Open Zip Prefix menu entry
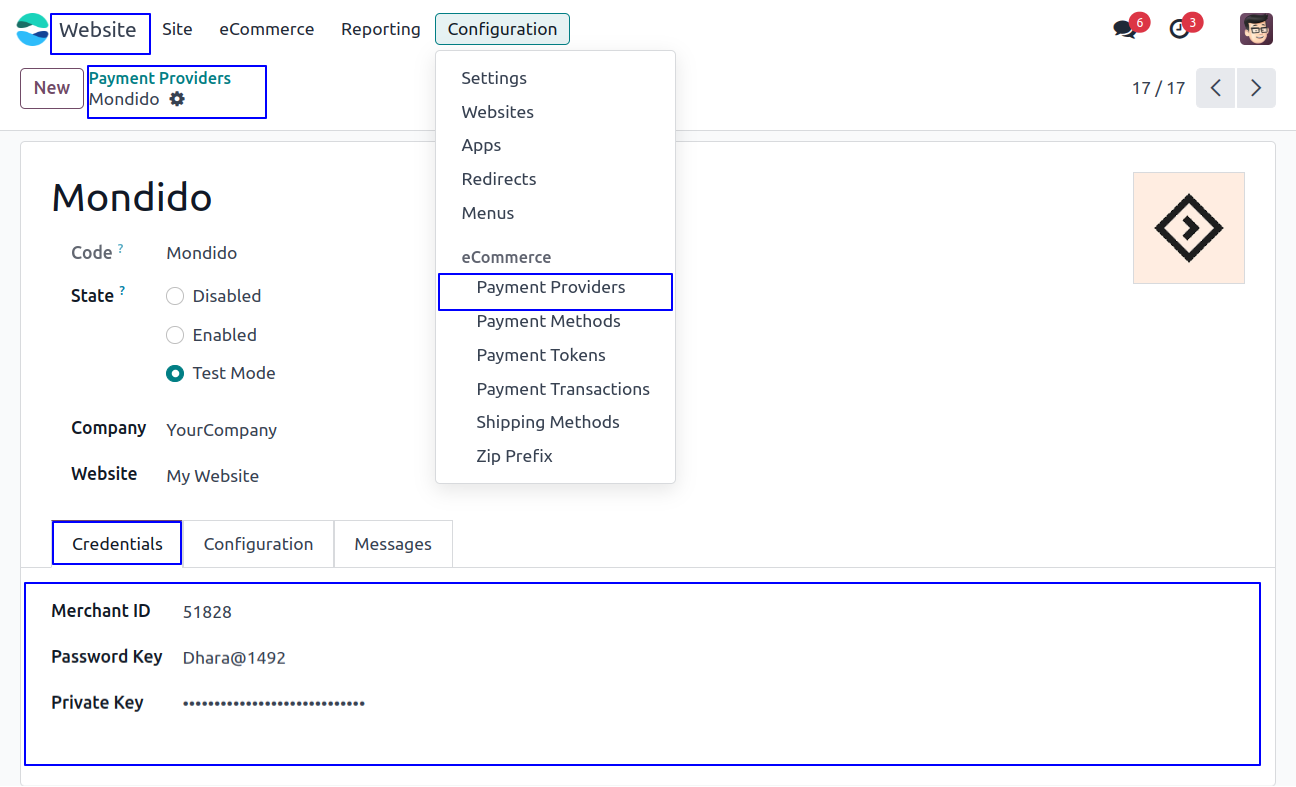 (514, 456)
